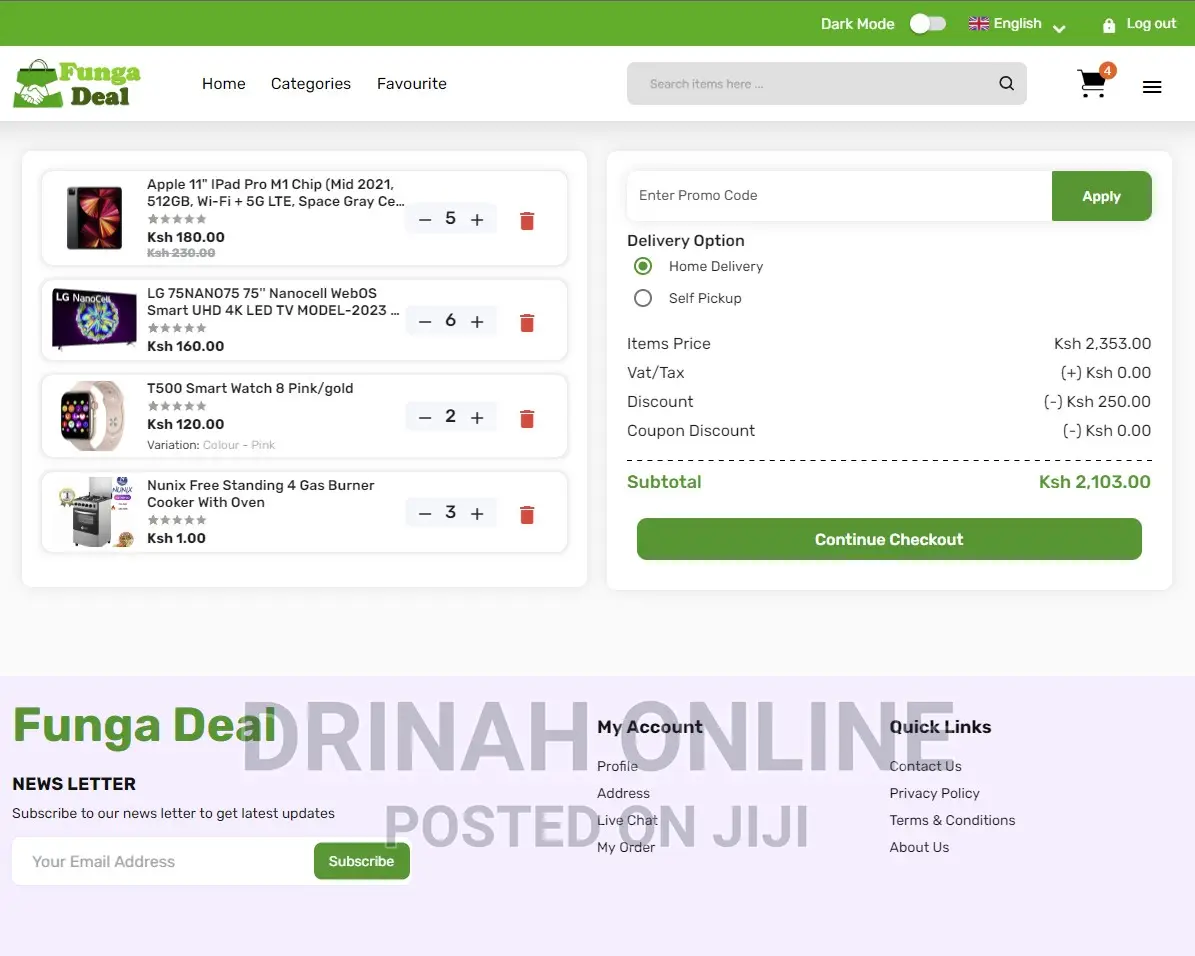This screenshot has width=1195, height=956.
Task: Click the Subtotal Ksh 2,103.00 value
Action: point(1094,482)
